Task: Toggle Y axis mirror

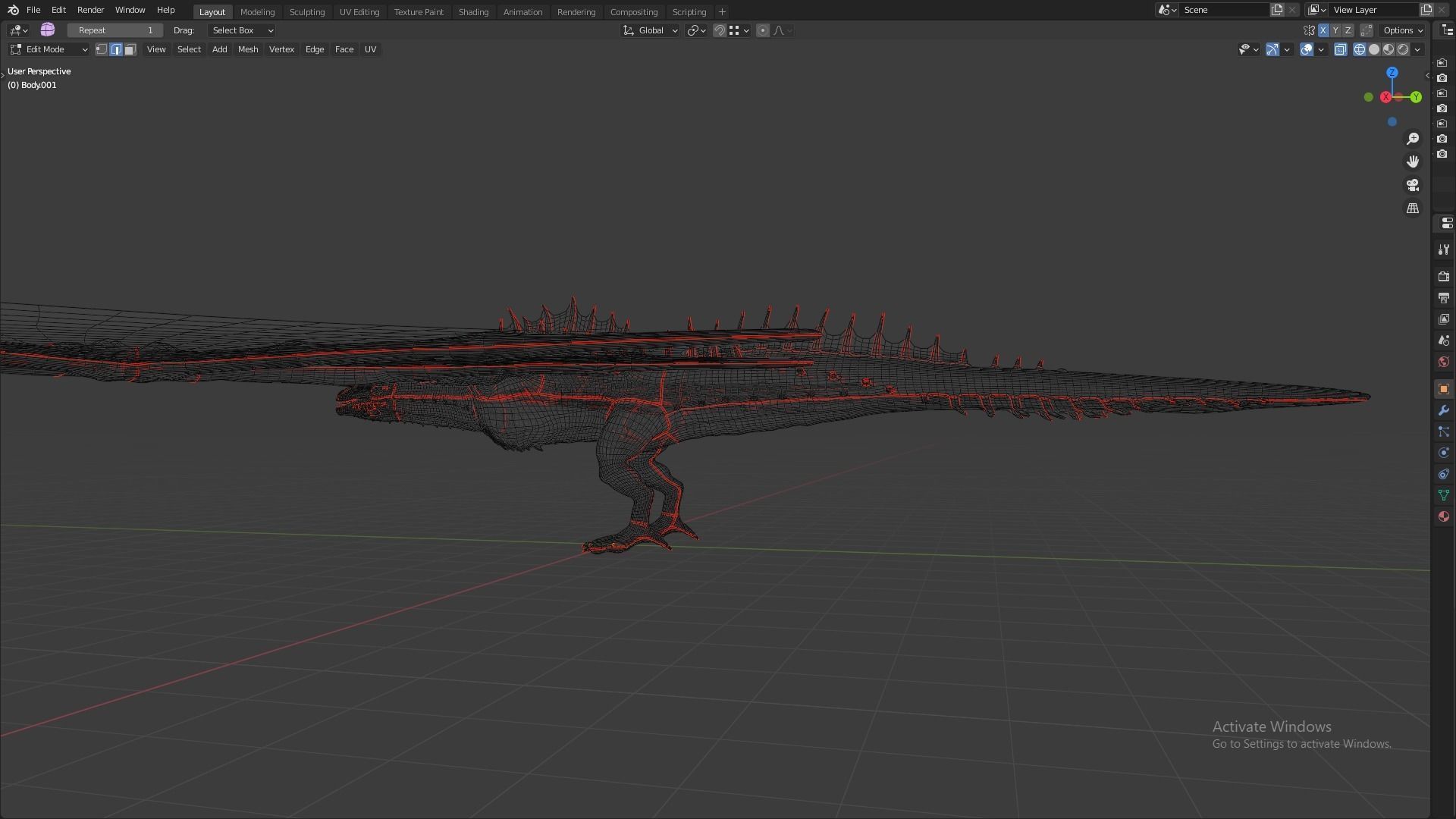Action: tap(1335, 30)
